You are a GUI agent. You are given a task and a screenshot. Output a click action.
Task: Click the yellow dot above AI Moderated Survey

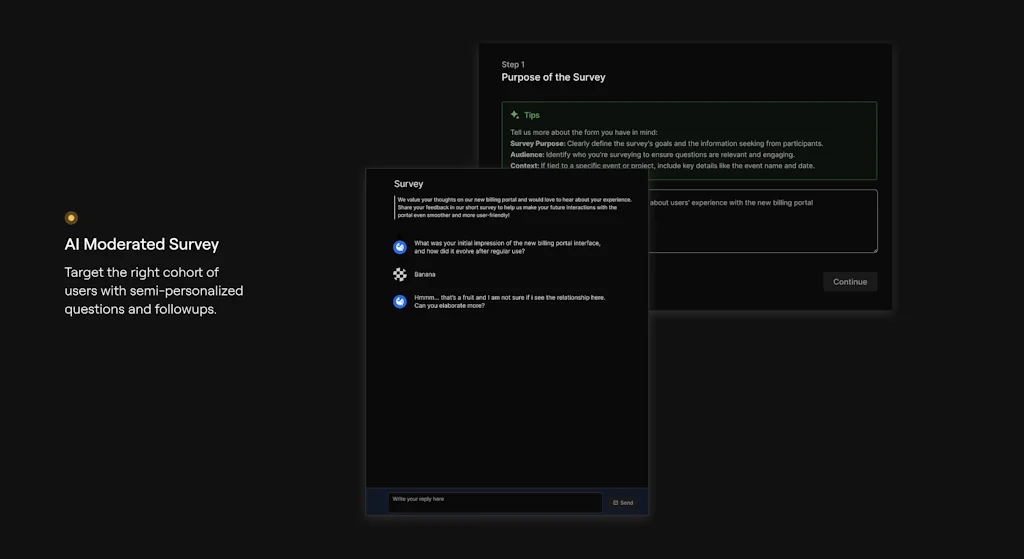tap(71, 217)
